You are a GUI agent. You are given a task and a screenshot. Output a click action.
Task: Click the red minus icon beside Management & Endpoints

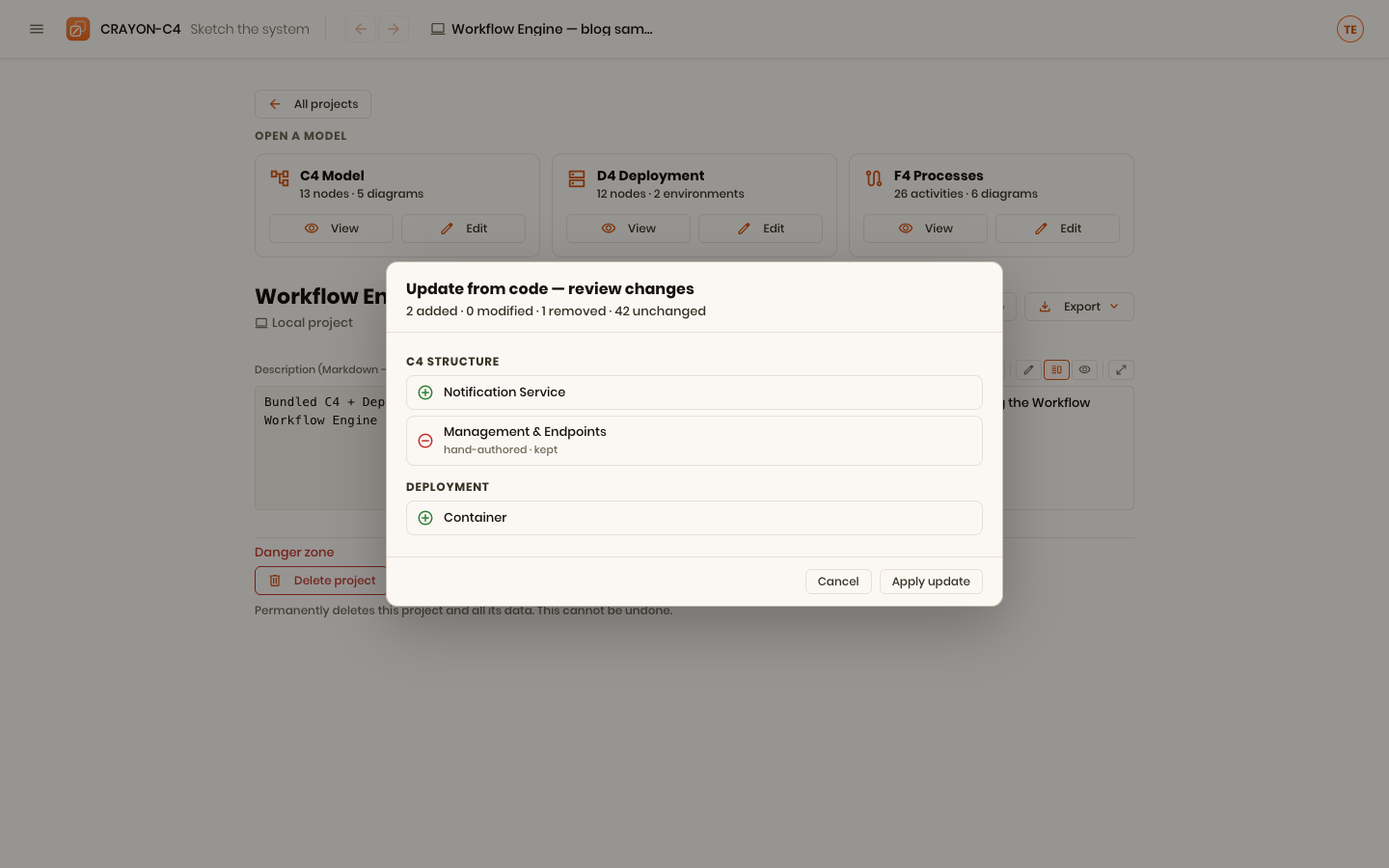point(425,441)
